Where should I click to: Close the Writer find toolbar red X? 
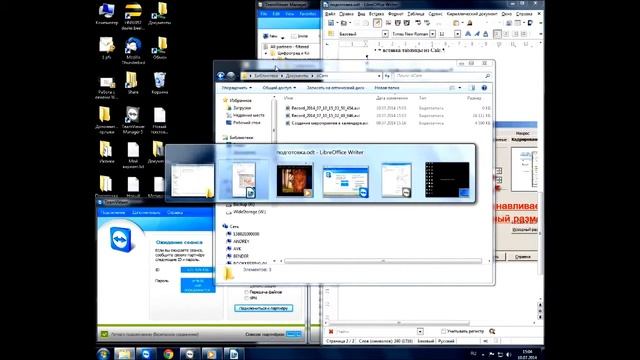(x=331, y=331)
